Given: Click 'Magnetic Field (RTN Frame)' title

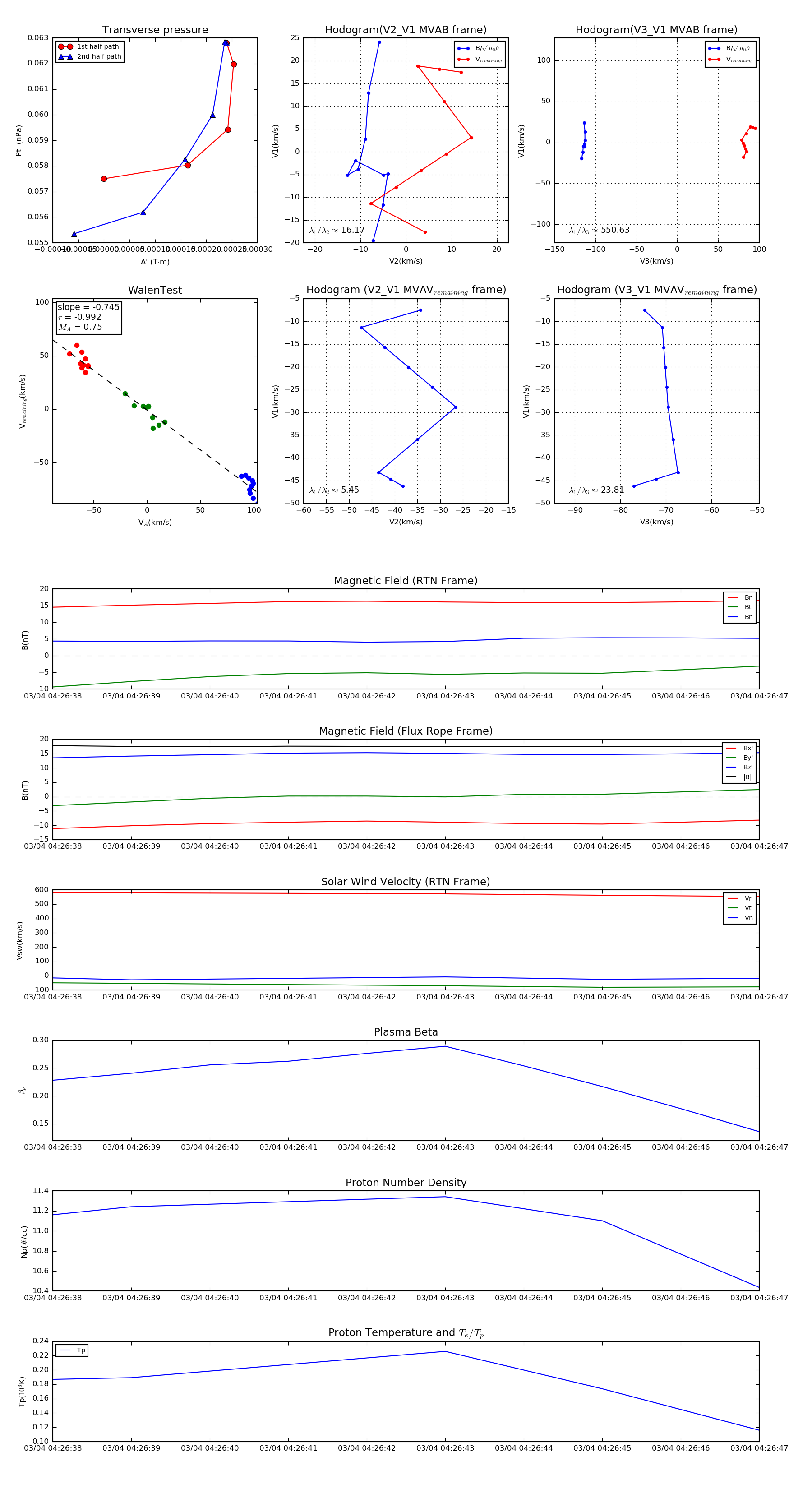Looking at the screenshot, I should coord(406,581).
